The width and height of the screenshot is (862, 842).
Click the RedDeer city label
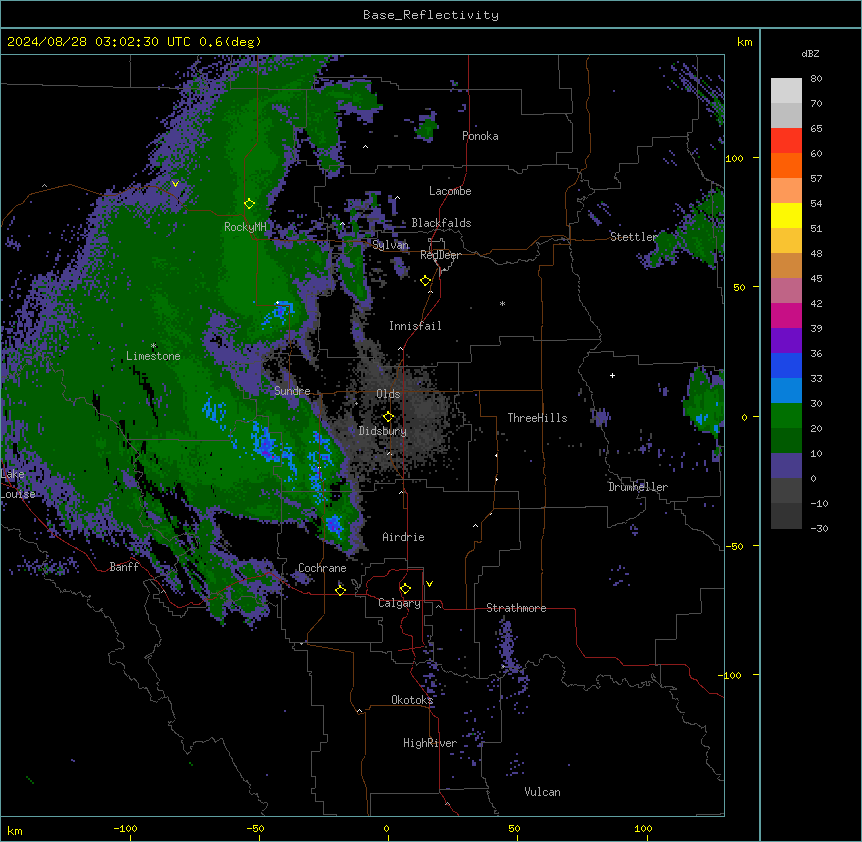(x=440, y=255)
